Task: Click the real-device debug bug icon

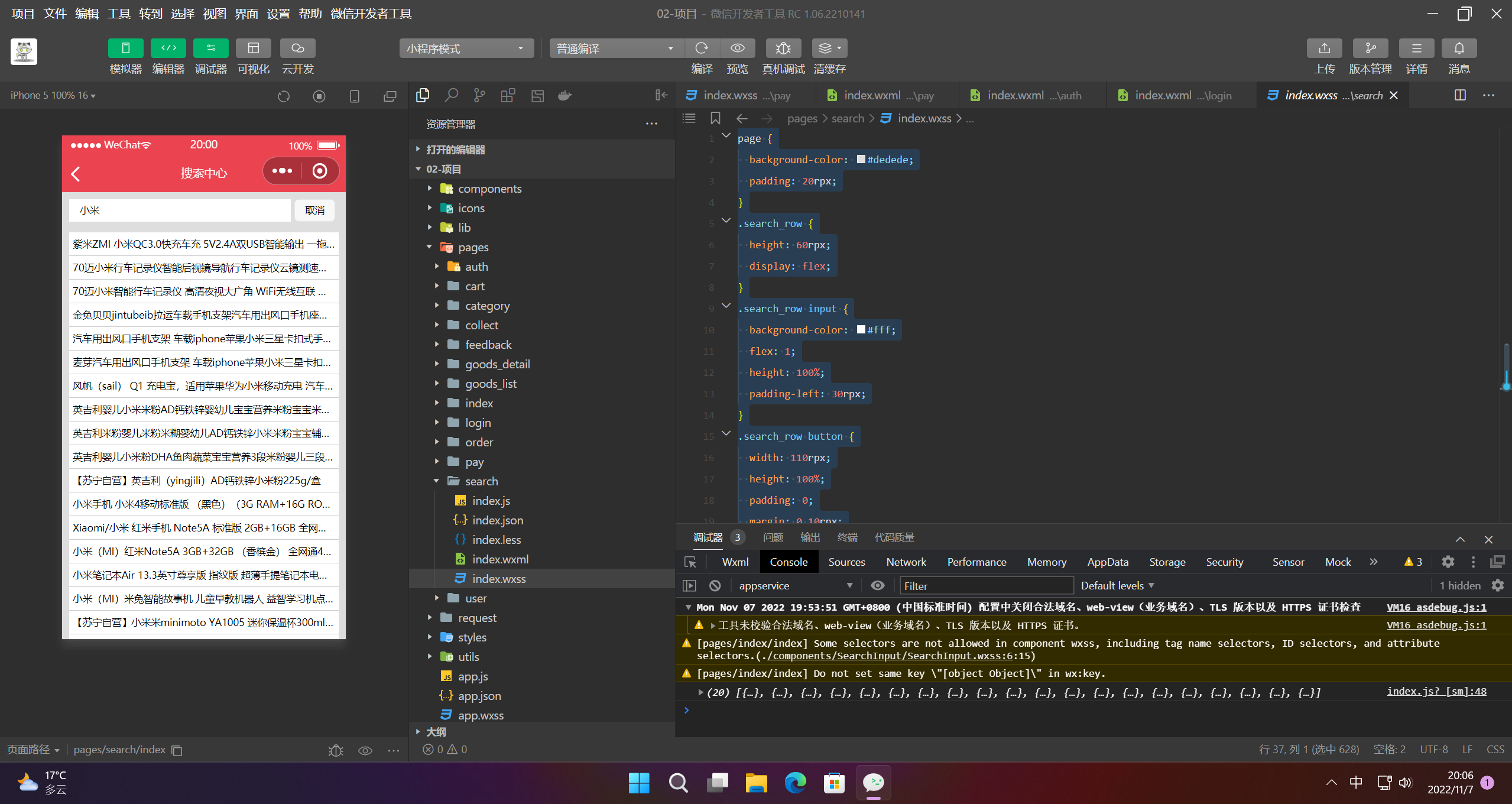Action: click(x=783, y=48)
